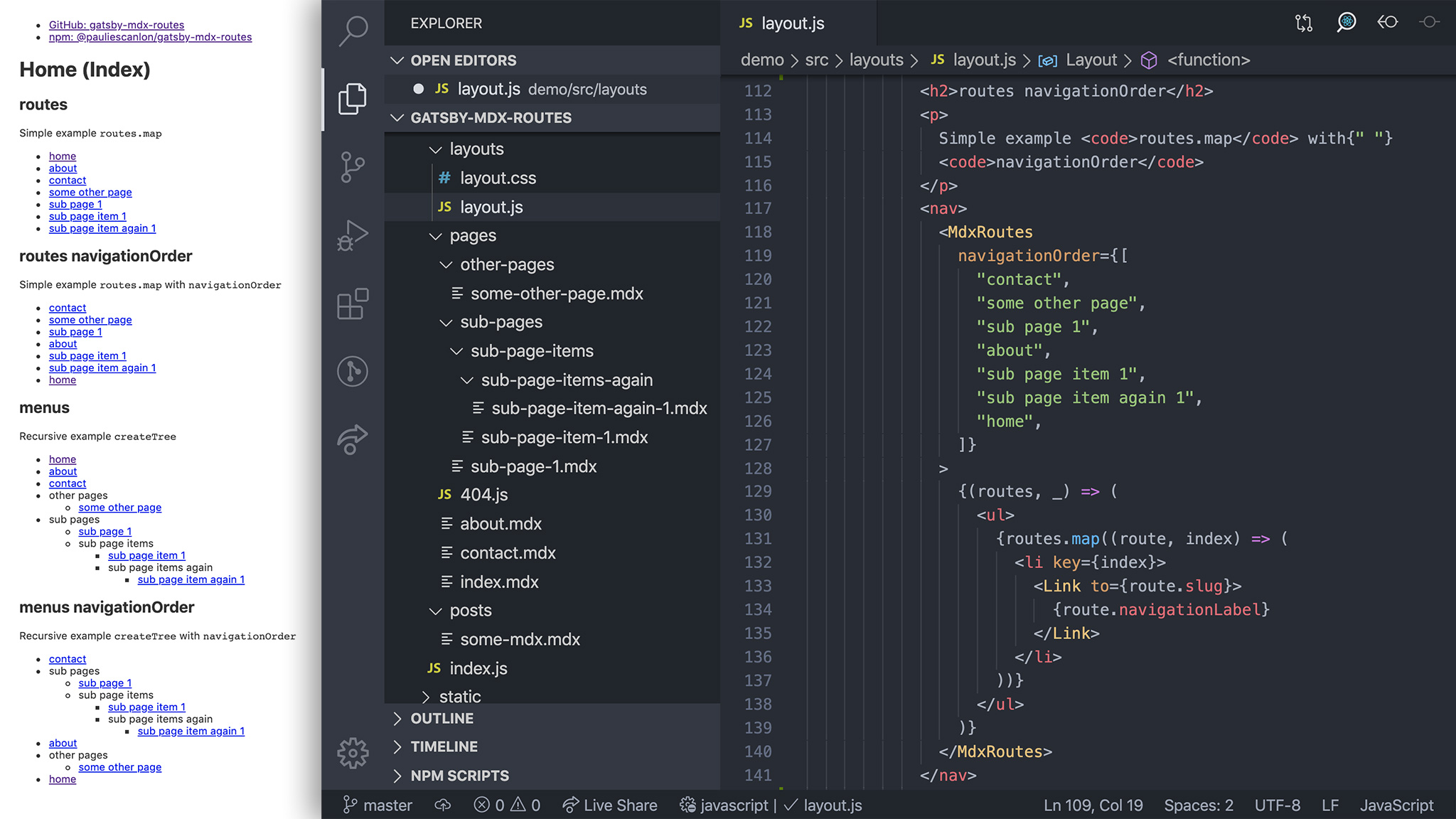
Task: Open the GitLens view in the activity bar
Action: point(353,371)
